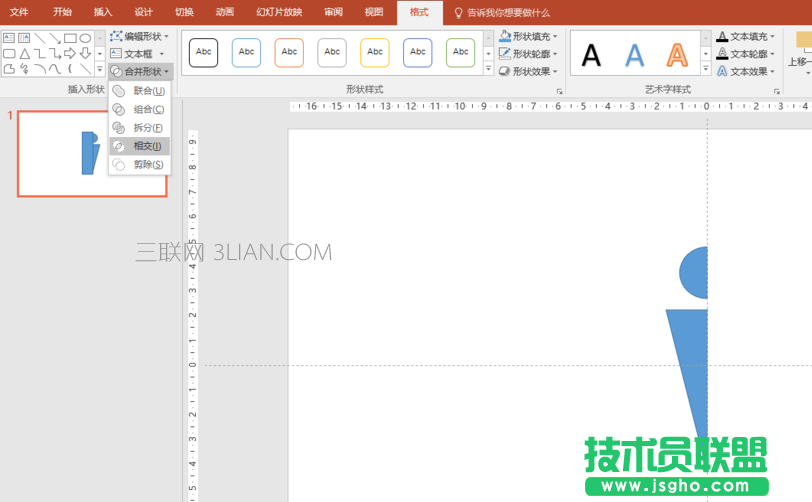Choose Combine (组合) merge option
The height and width of the screenshot is (502, 812).
140,109
